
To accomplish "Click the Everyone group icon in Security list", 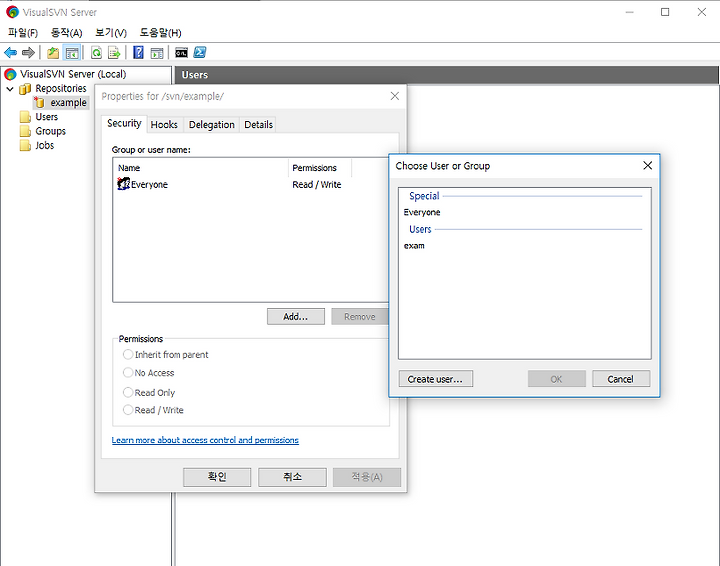I will coord(124,184).
